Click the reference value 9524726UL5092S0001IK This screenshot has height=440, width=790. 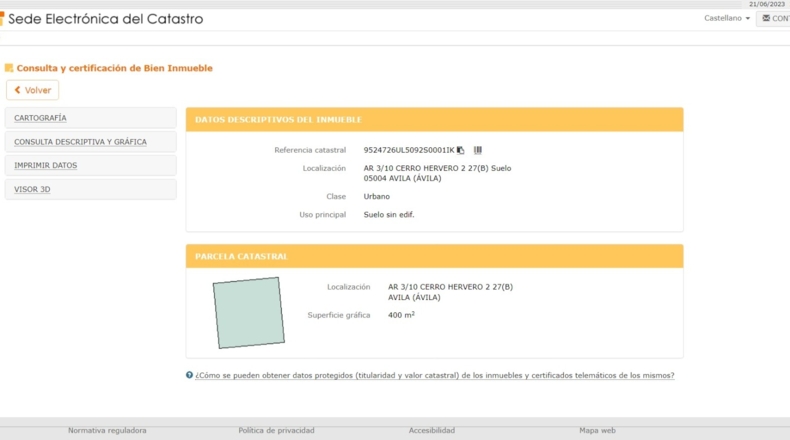409,150
